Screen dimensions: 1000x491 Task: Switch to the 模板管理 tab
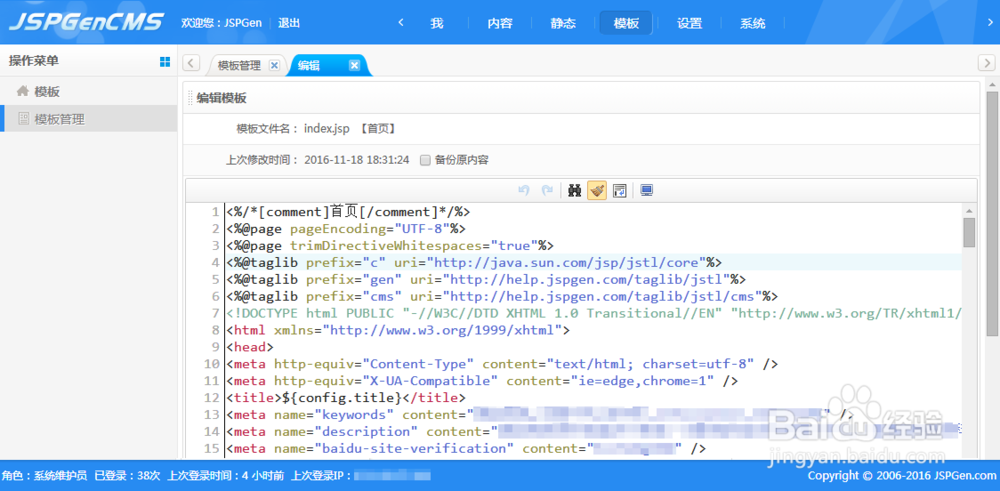(240, 65)
